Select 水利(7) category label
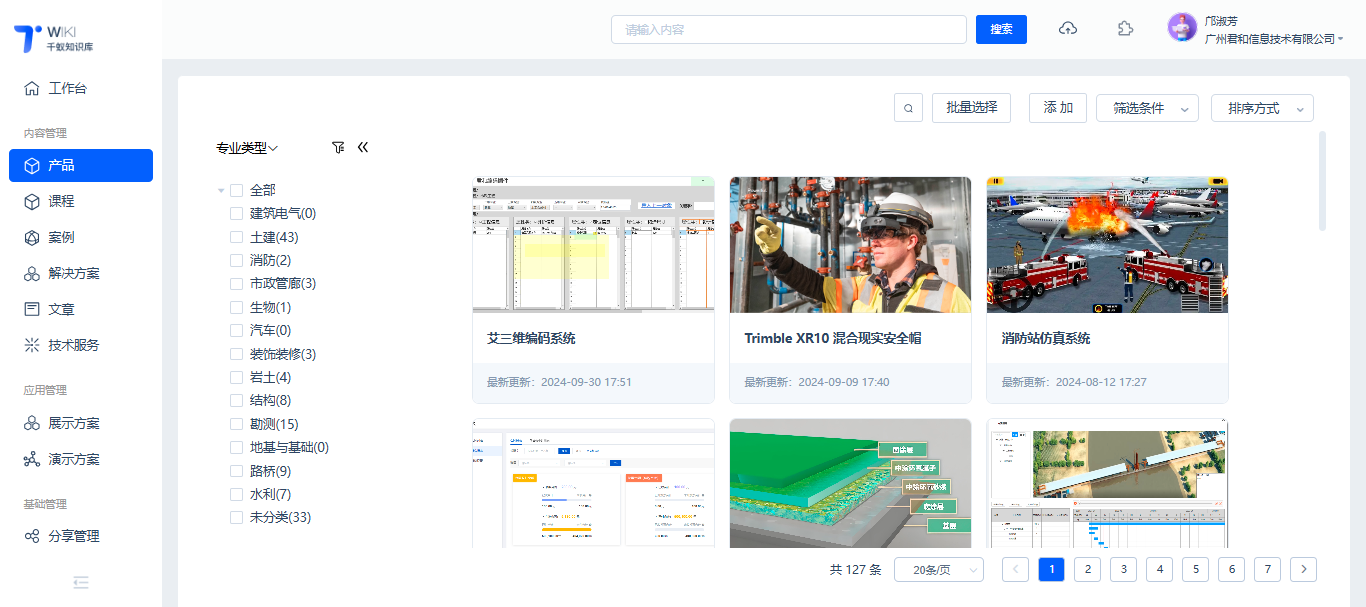 (270, 494)
